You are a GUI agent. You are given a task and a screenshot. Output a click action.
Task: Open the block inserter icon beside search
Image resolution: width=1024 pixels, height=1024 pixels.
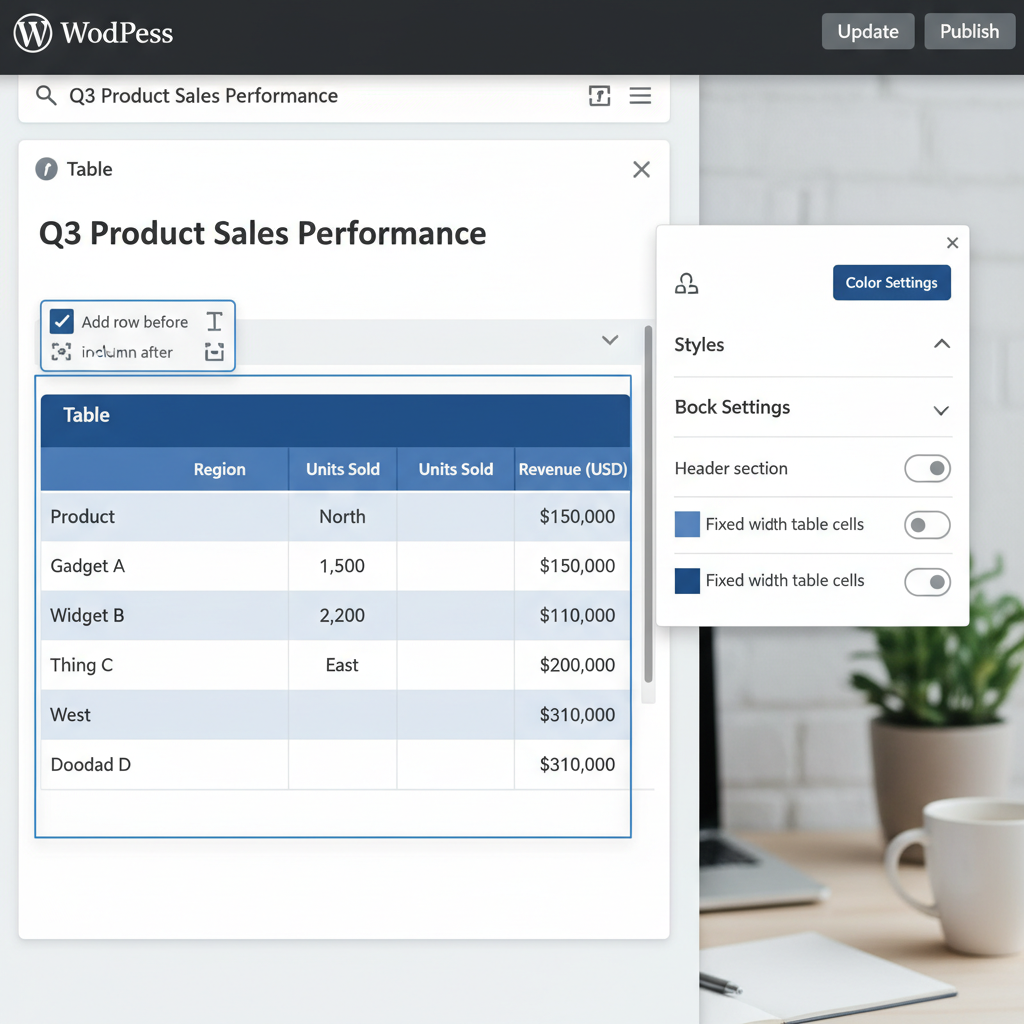click(x=599, y=95)
